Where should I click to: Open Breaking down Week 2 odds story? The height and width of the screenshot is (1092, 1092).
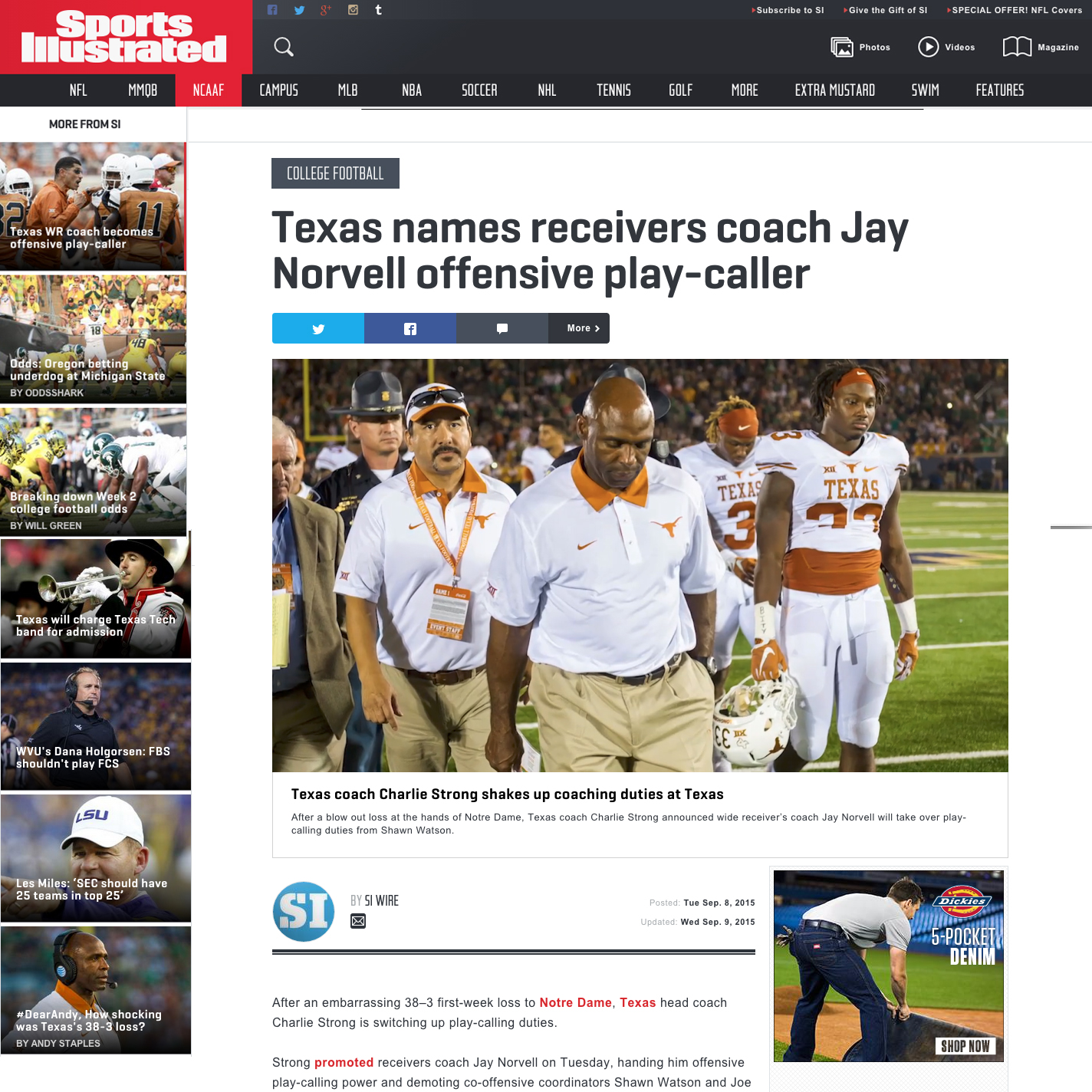coord(93,472)
